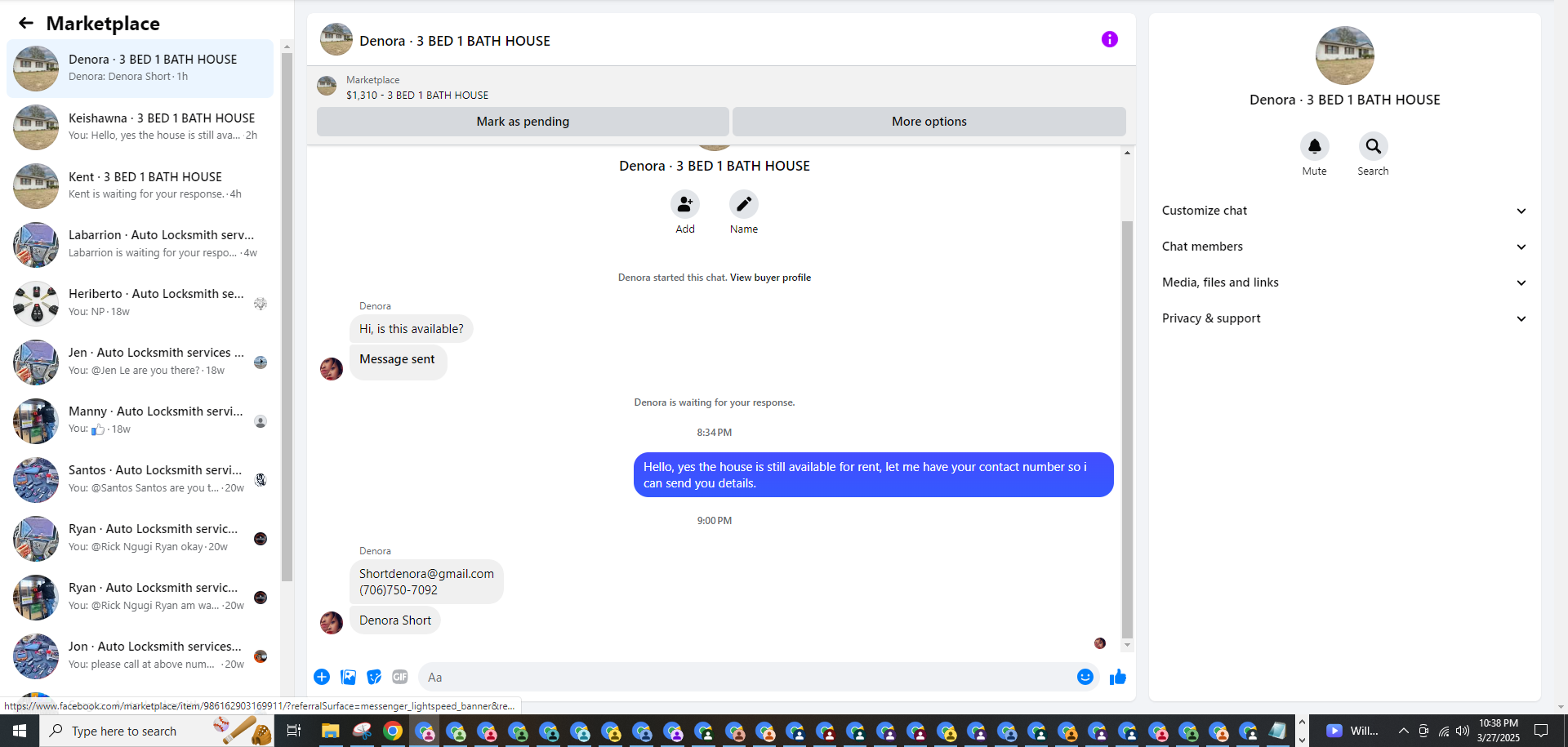Open the emoji picker in message box
The height and width of the screenshot is (747, 1568).
click(x=1085, y=677)
